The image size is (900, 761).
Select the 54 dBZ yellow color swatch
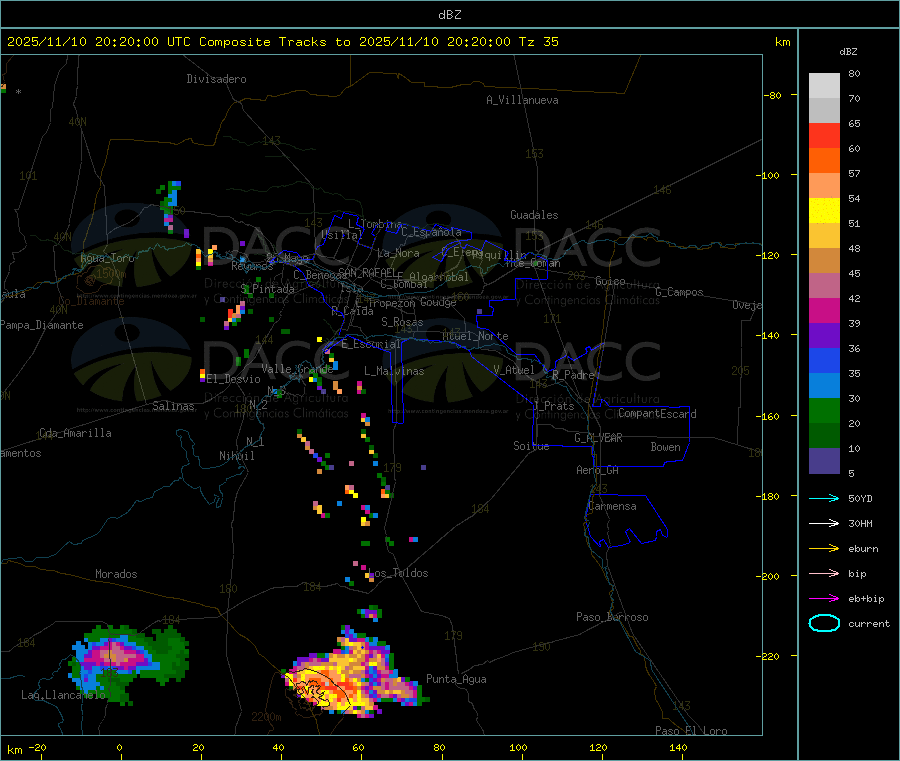[824, 211]
